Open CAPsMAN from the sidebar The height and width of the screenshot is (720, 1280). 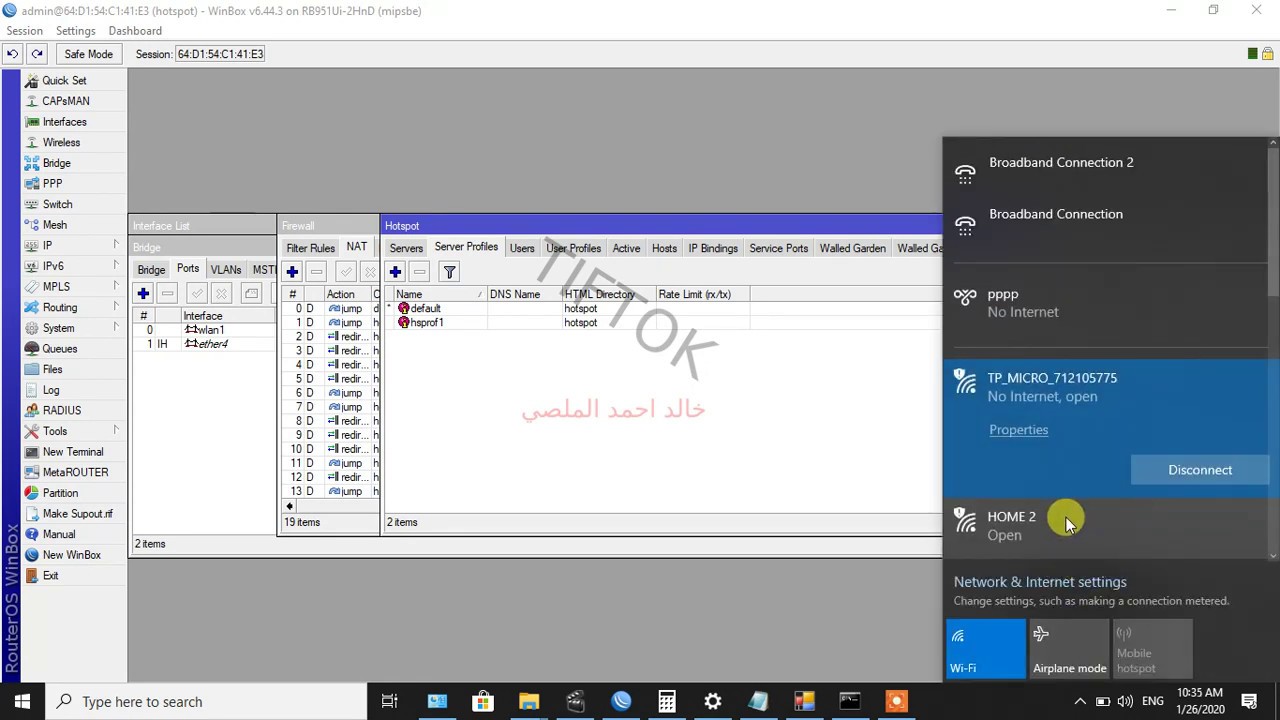tap(65, 101)
